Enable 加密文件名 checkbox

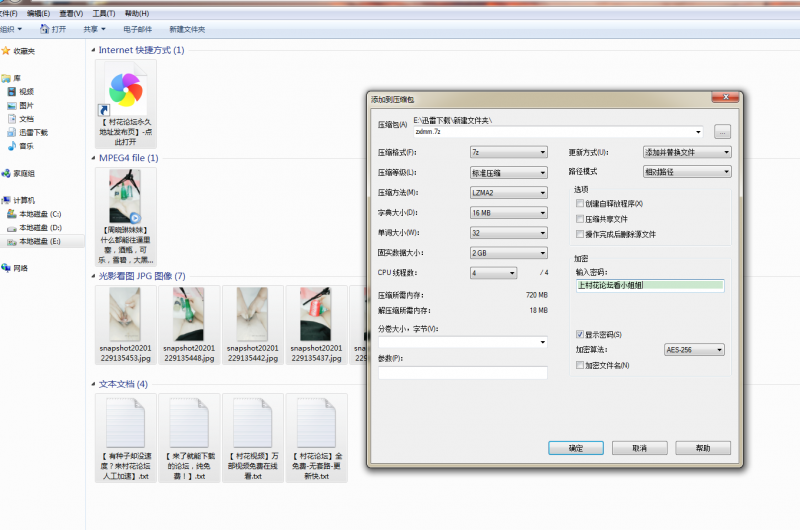(579, 366)
